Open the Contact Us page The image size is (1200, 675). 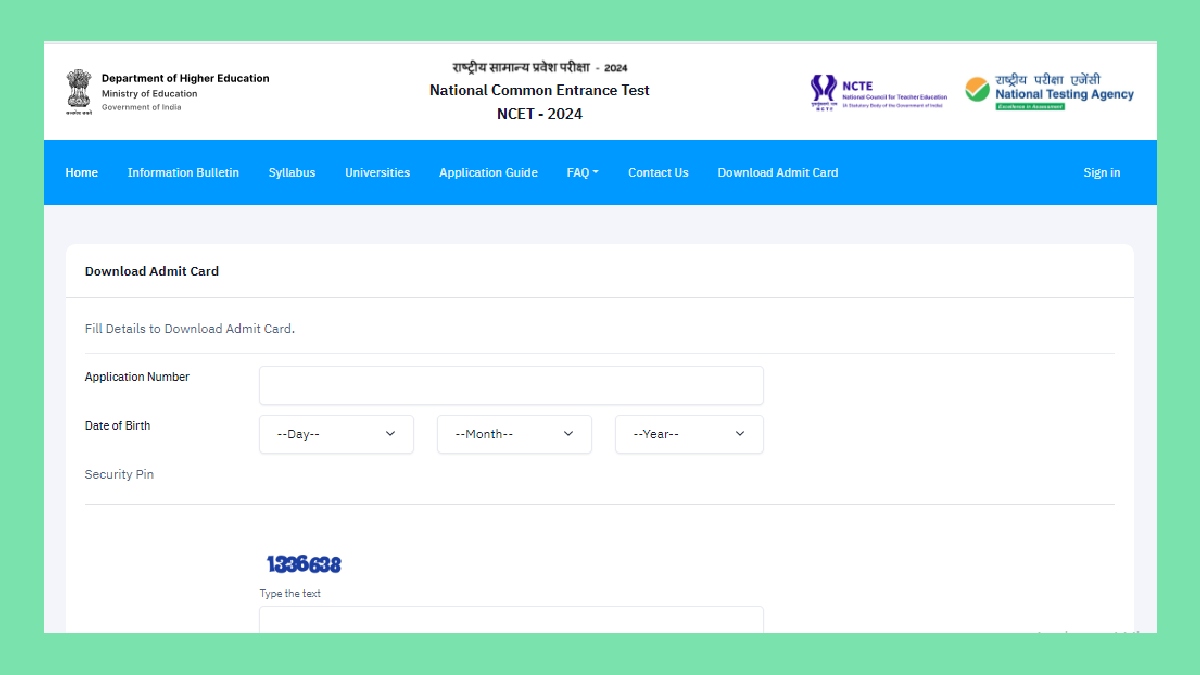[657, 172]
